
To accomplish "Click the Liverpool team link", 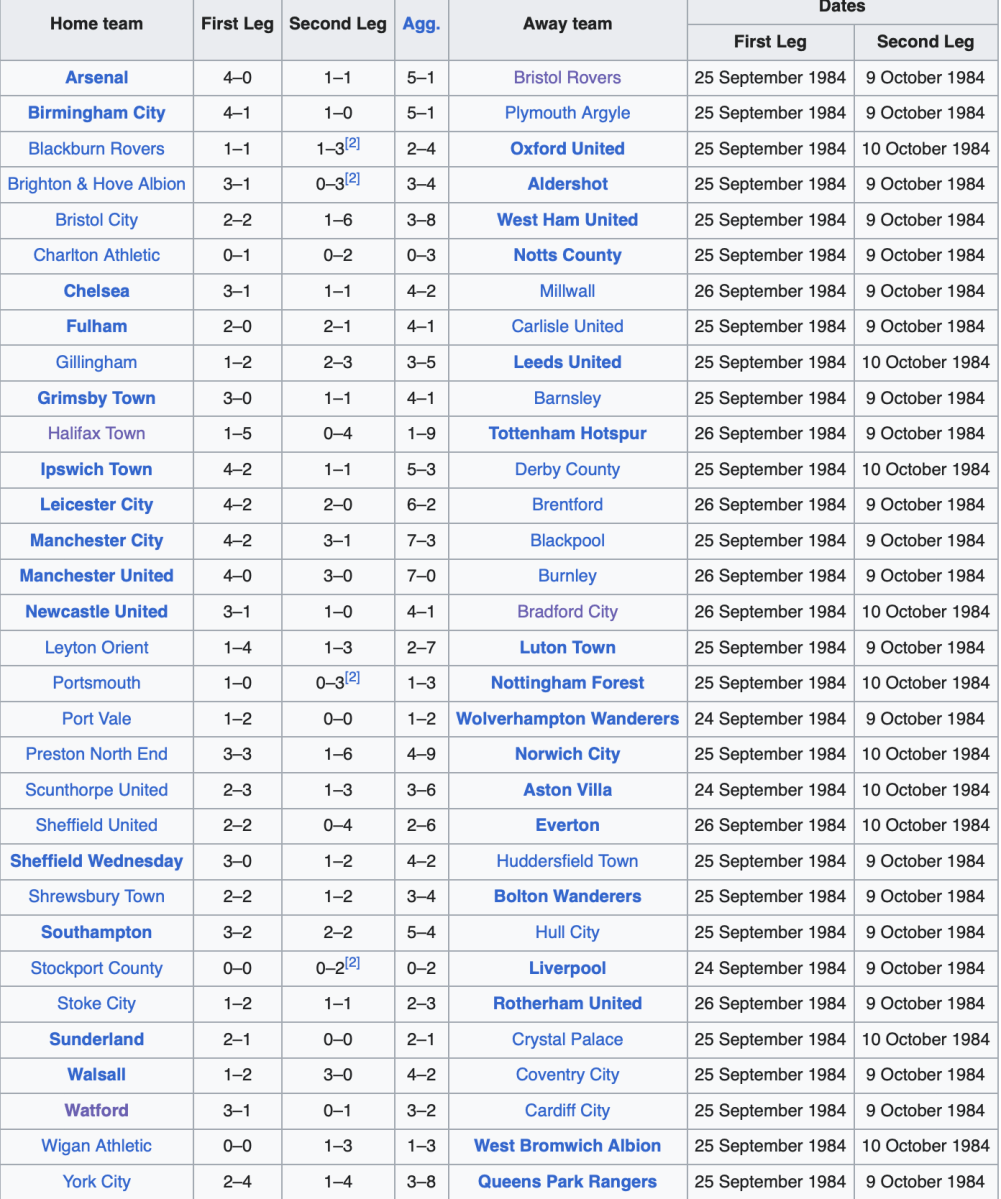I will pyautogui.click(x=567, y=968).
